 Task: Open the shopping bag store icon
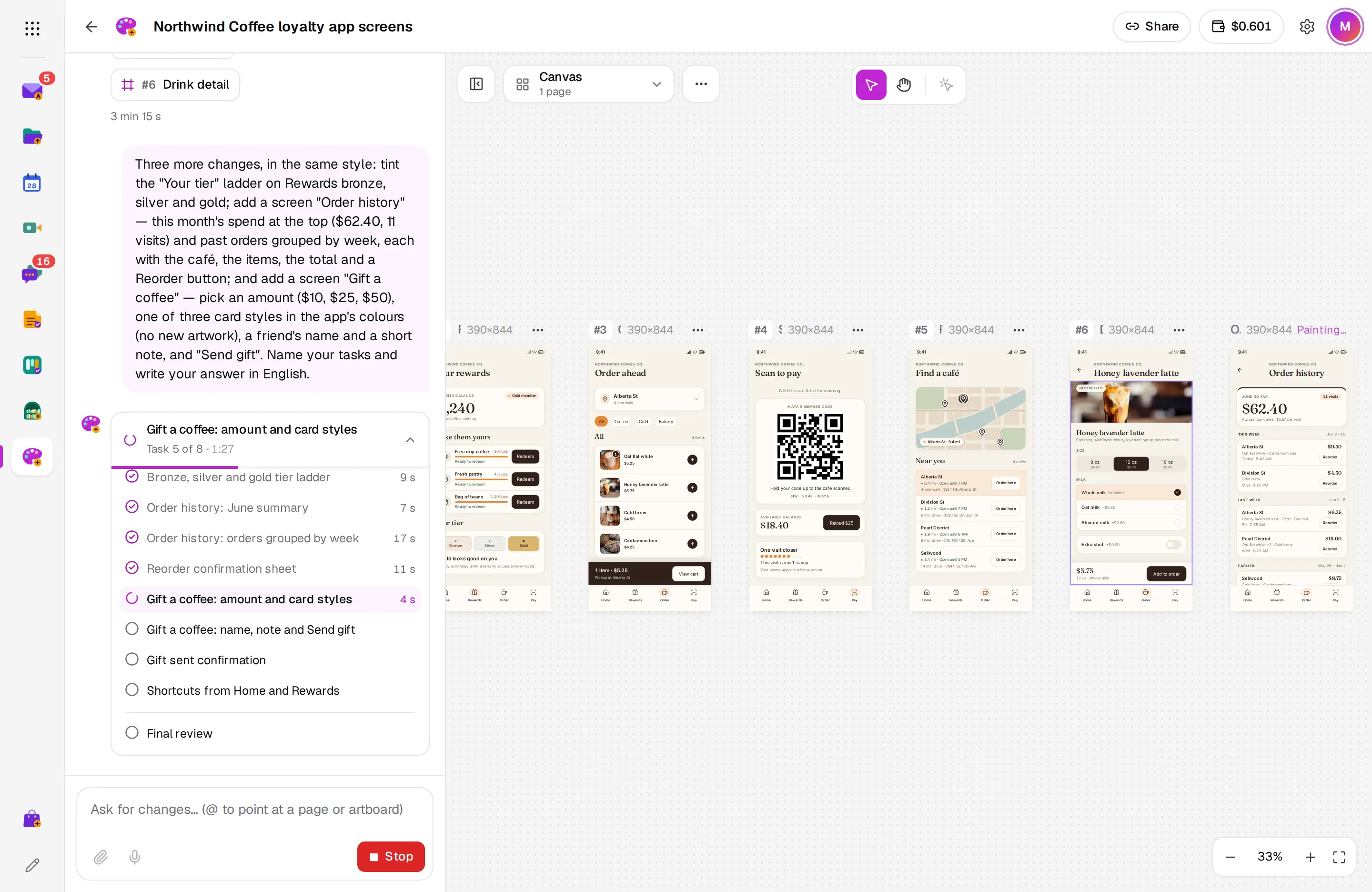(x=32, y=819)
